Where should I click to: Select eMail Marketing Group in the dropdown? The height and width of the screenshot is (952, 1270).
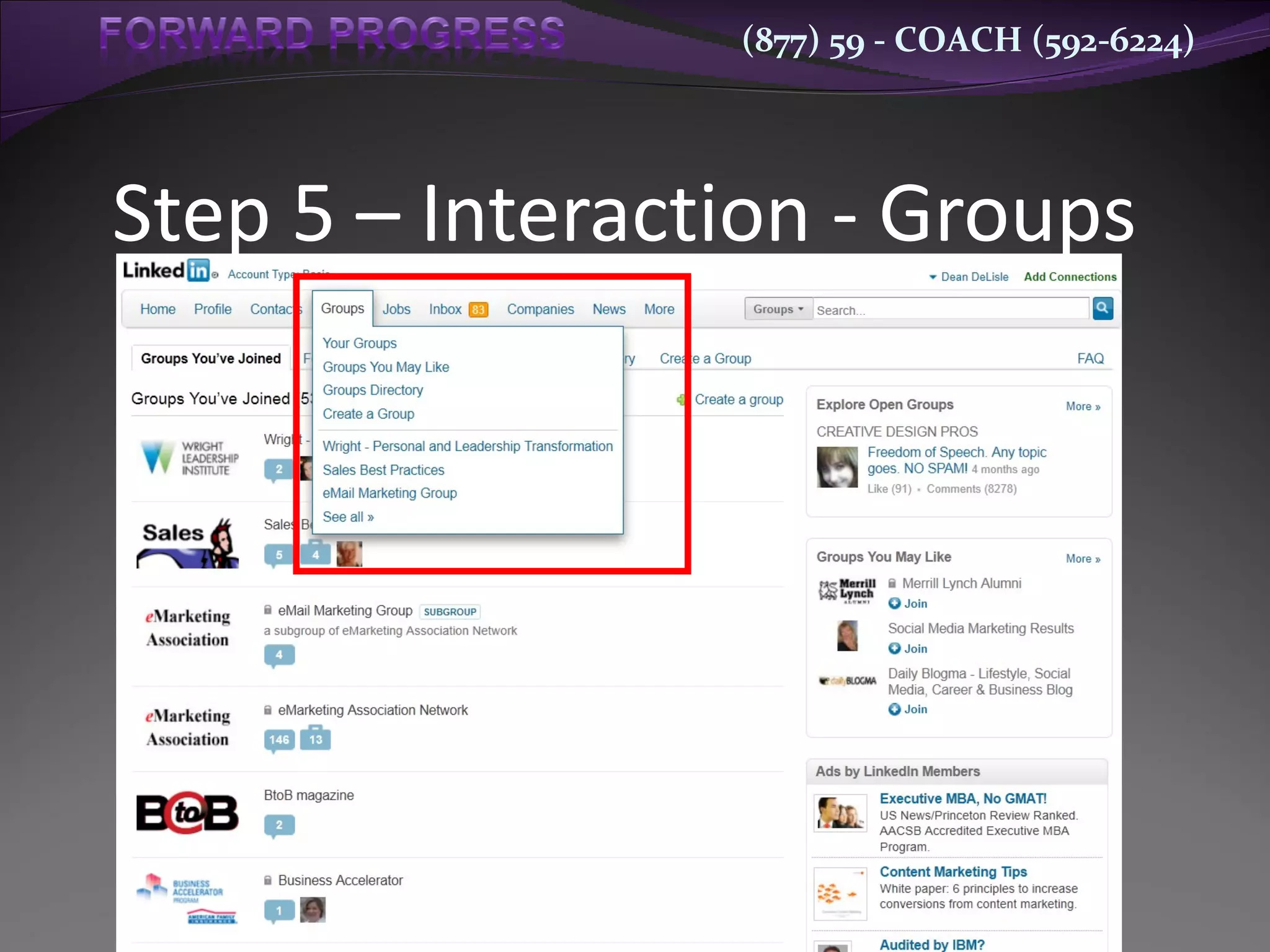click(389, 493)
